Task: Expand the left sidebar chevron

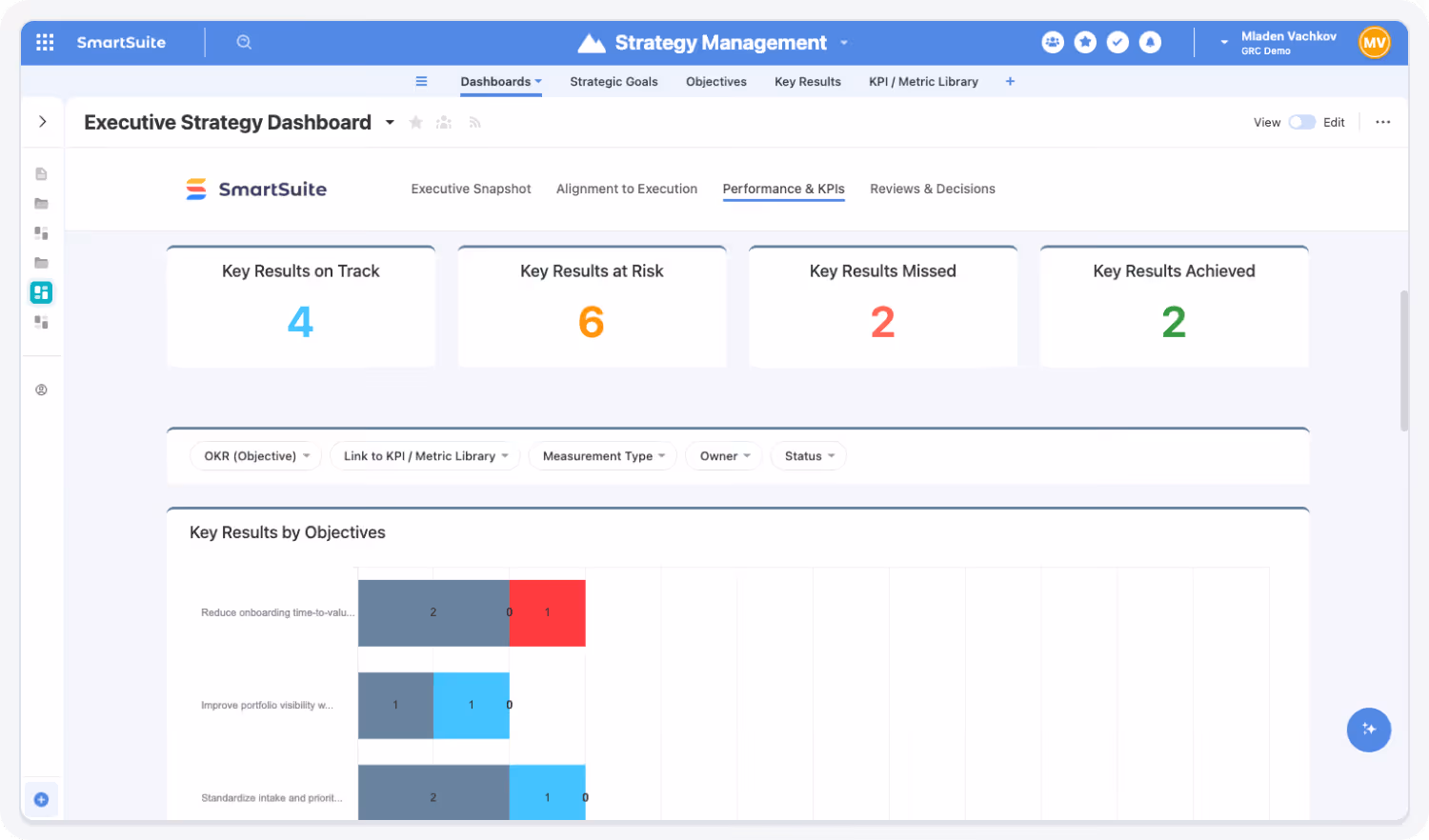Action: (x=42, y=122)
